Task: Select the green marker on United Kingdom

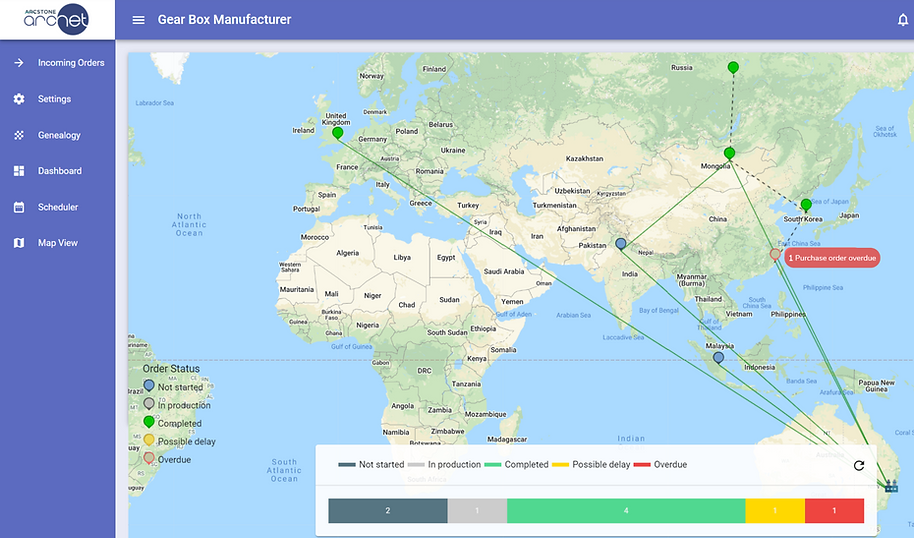Action: point(338,133)
